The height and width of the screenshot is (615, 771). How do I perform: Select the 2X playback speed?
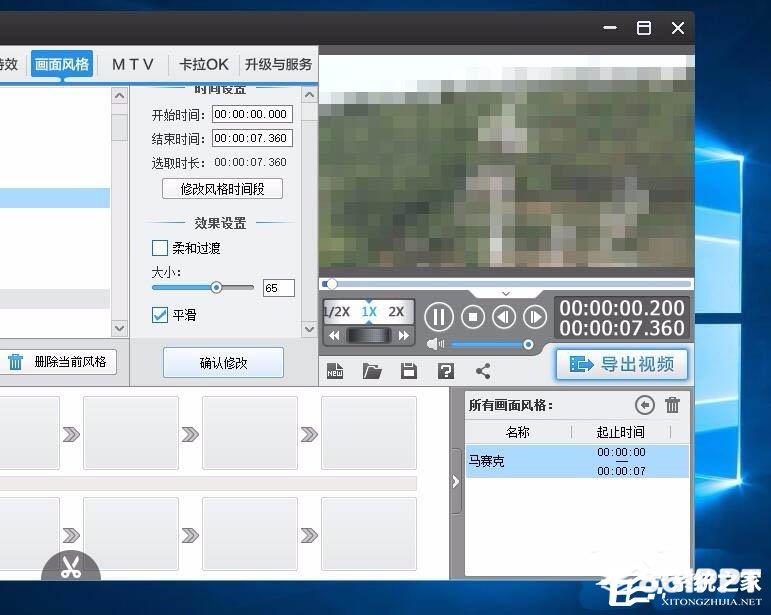(396, 312)
